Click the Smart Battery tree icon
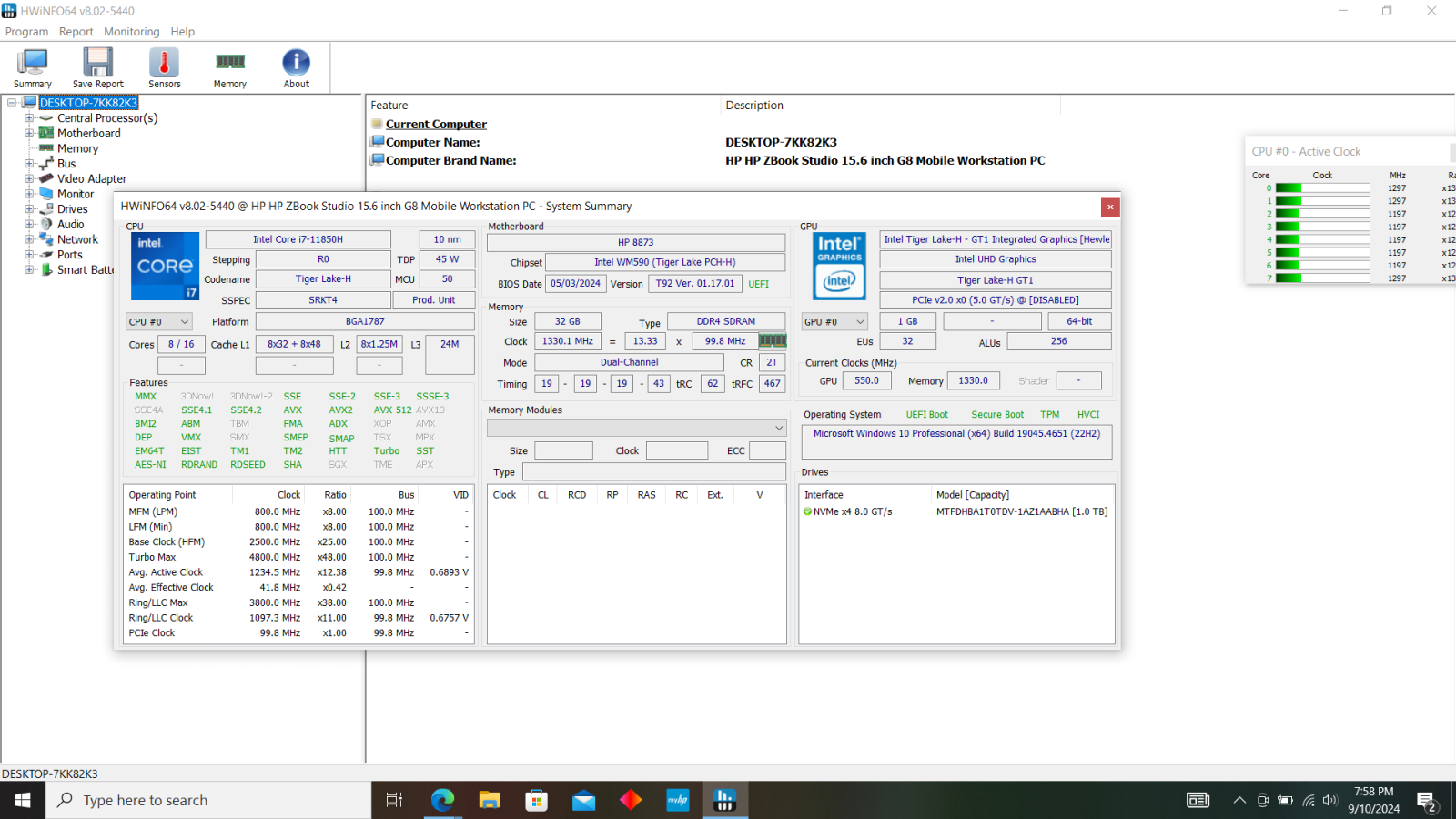 [x=46, y=269]
